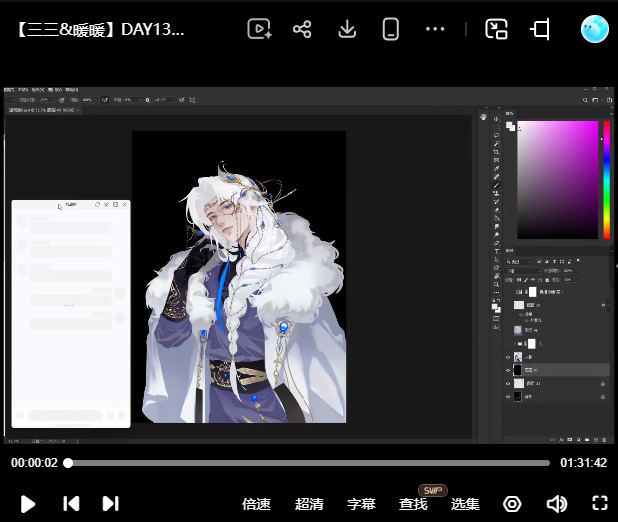Select the selected black layer thumbnail

517,370
